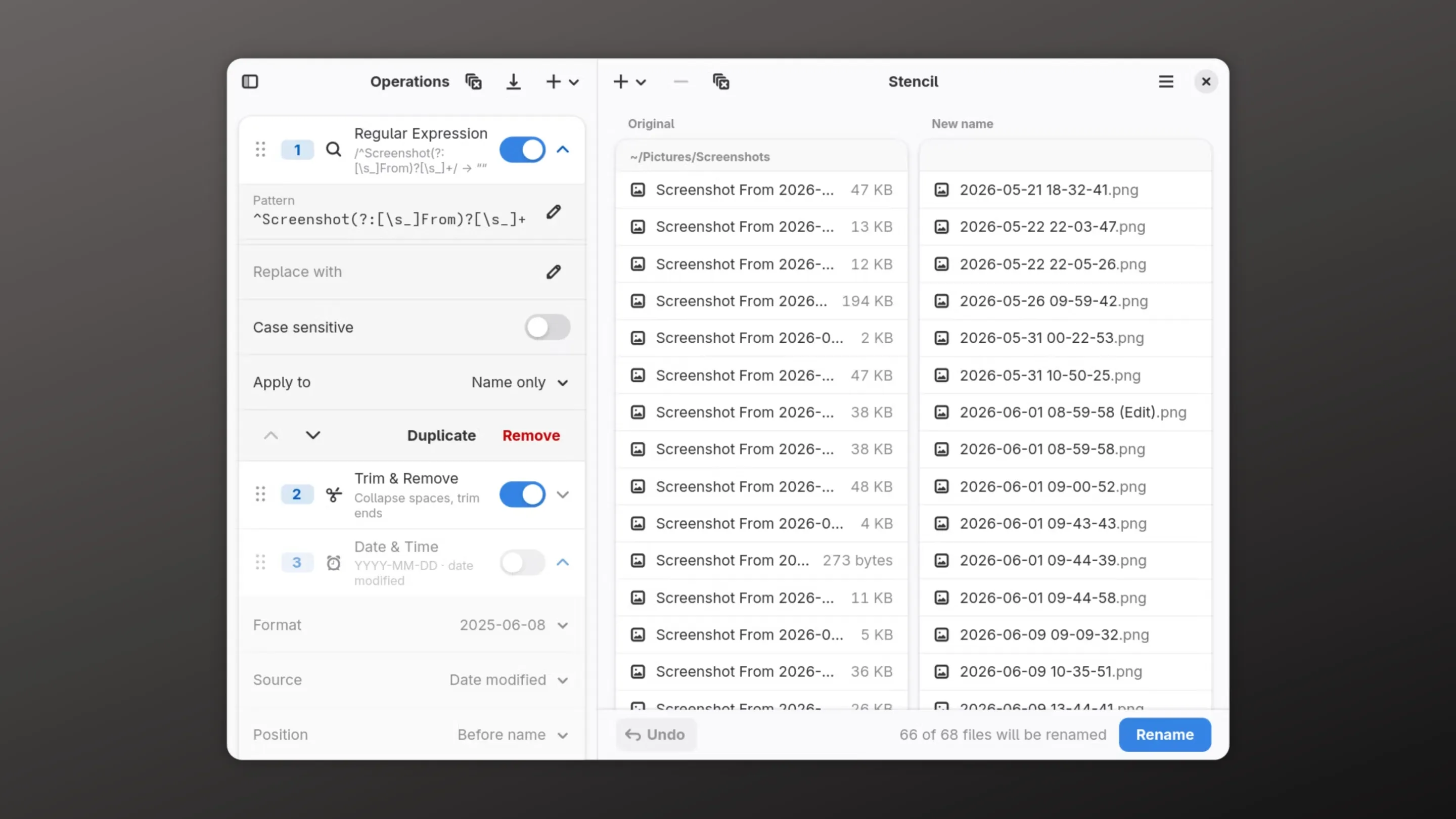Click image icon of 2026-05-22 22-03-47.png

point(941,226)
